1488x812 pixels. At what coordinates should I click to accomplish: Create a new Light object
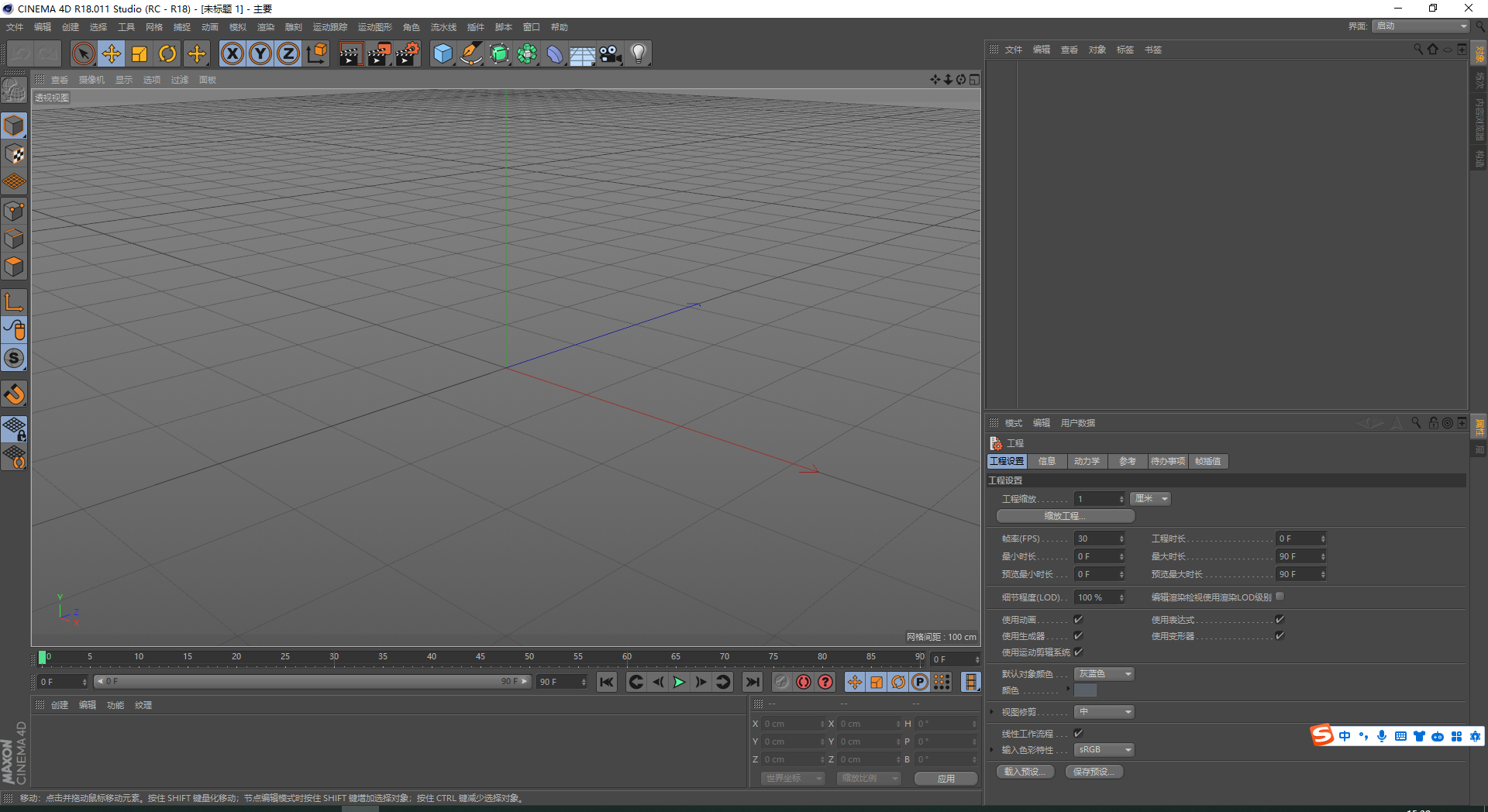pyautogui.click(x=637, y=53)
